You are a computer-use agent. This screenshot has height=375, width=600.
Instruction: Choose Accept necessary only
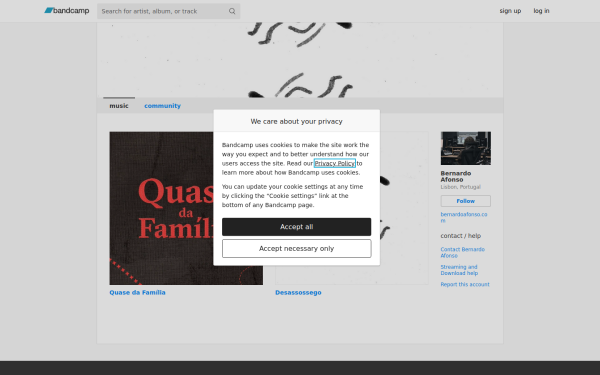pos(297,249)
